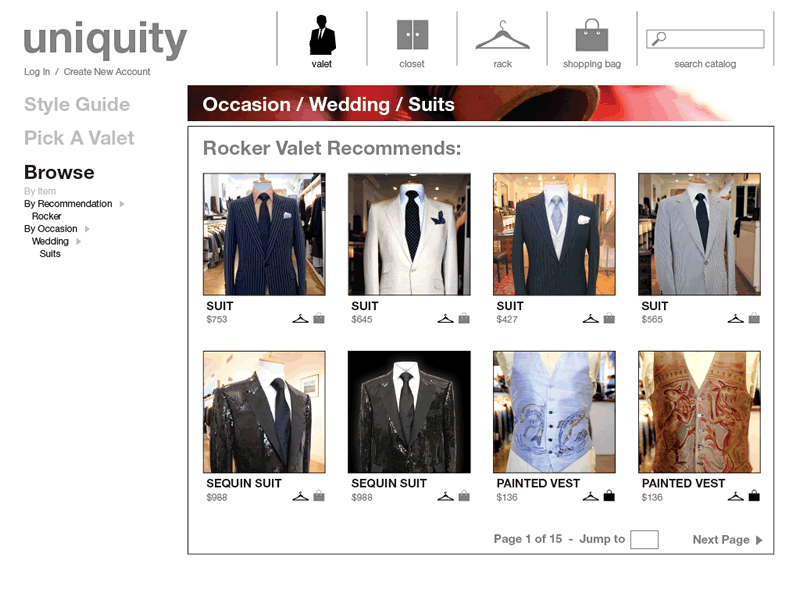Screen dimensions: 800x600
Task: Expand the By Occasion arrow
Action: 87,229
